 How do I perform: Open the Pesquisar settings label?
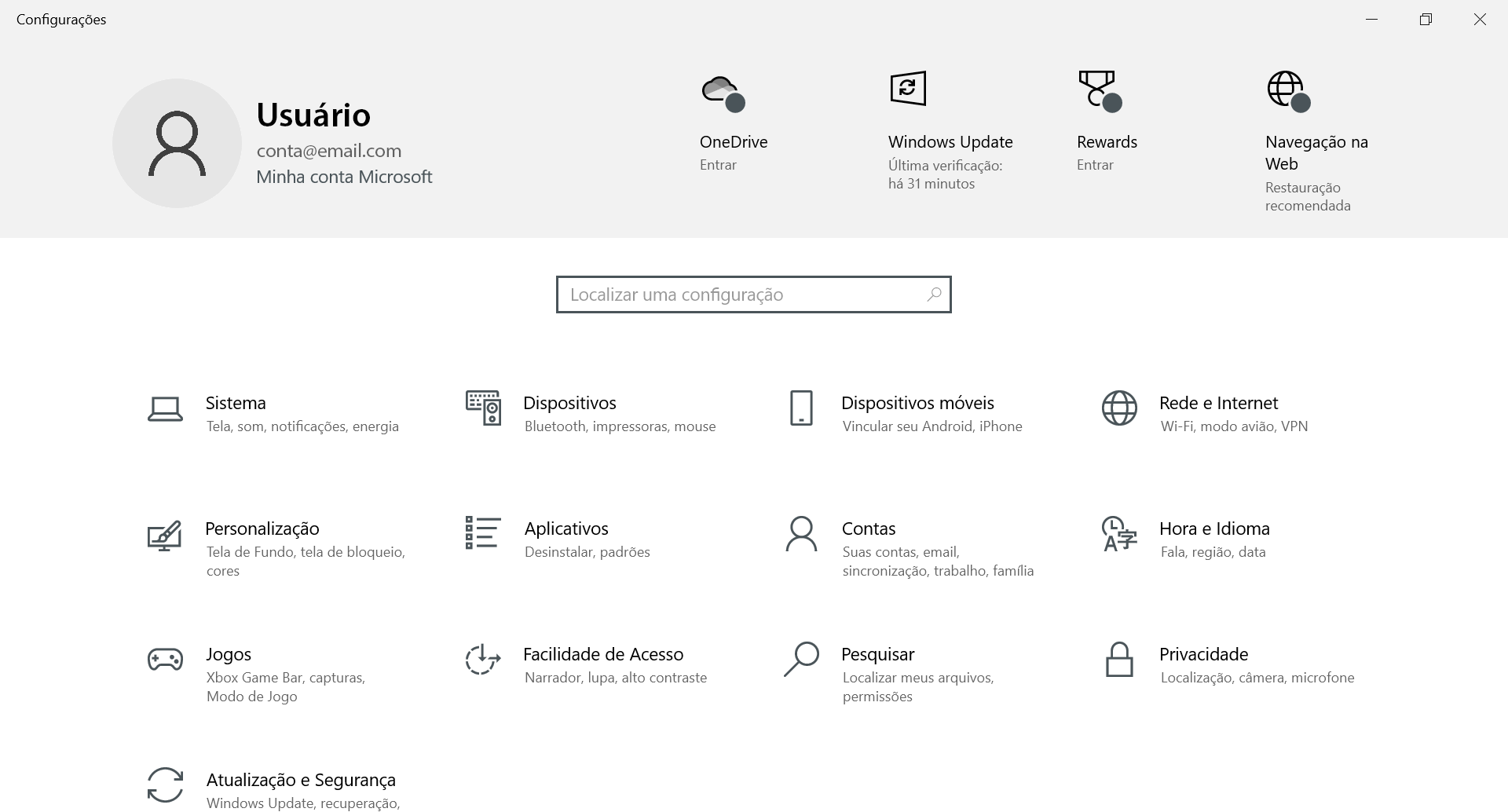pos(877,654)
